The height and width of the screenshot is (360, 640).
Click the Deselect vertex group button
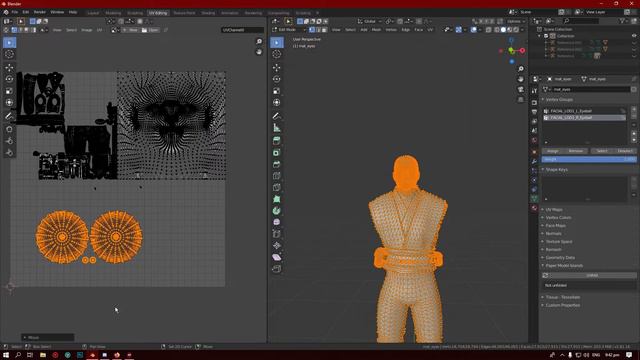pos(625,151)
